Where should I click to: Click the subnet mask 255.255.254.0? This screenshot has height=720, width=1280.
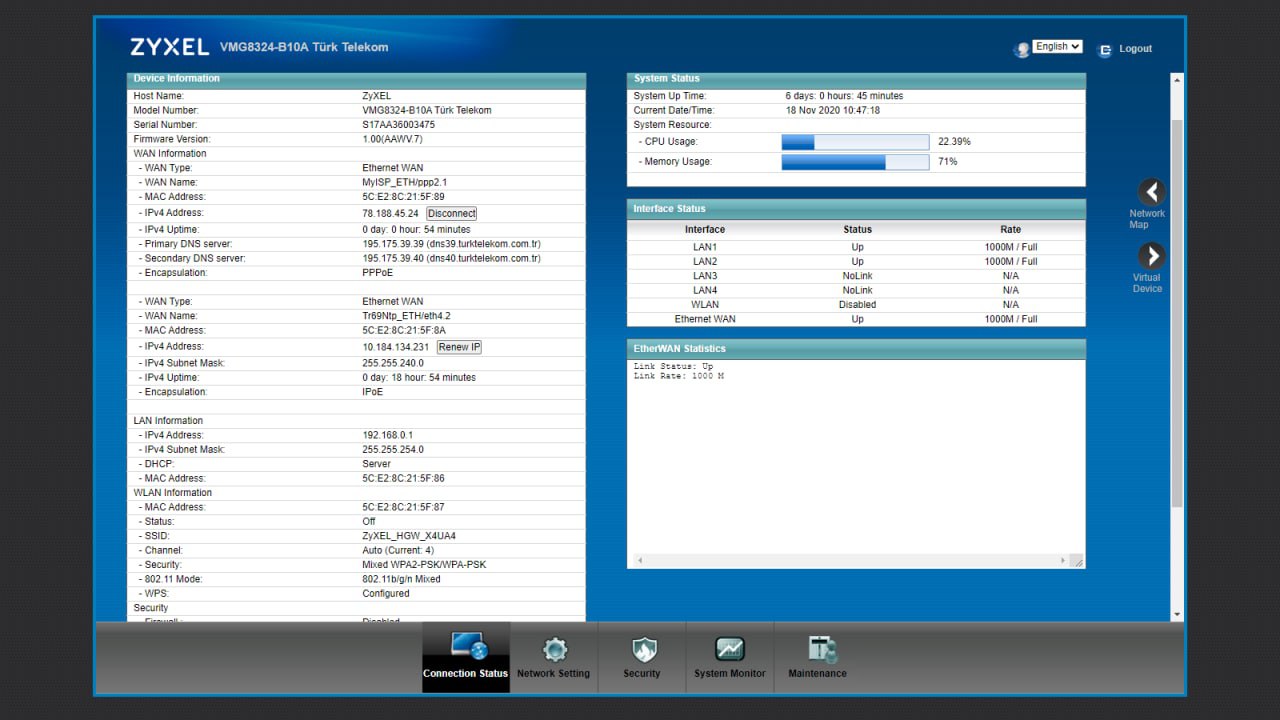point(393,449)
